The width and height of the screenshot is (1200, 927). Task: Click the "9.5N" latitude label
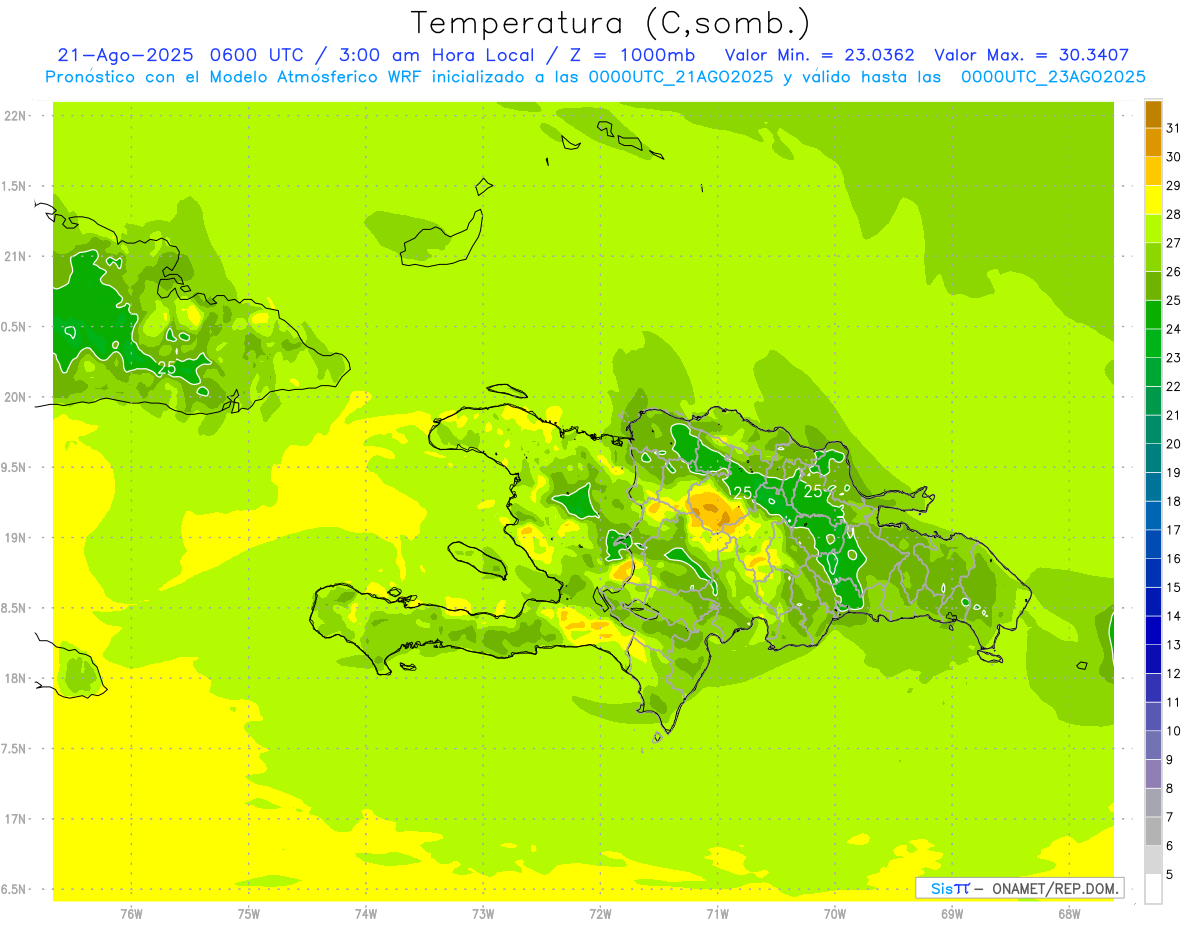pos(15,467)
